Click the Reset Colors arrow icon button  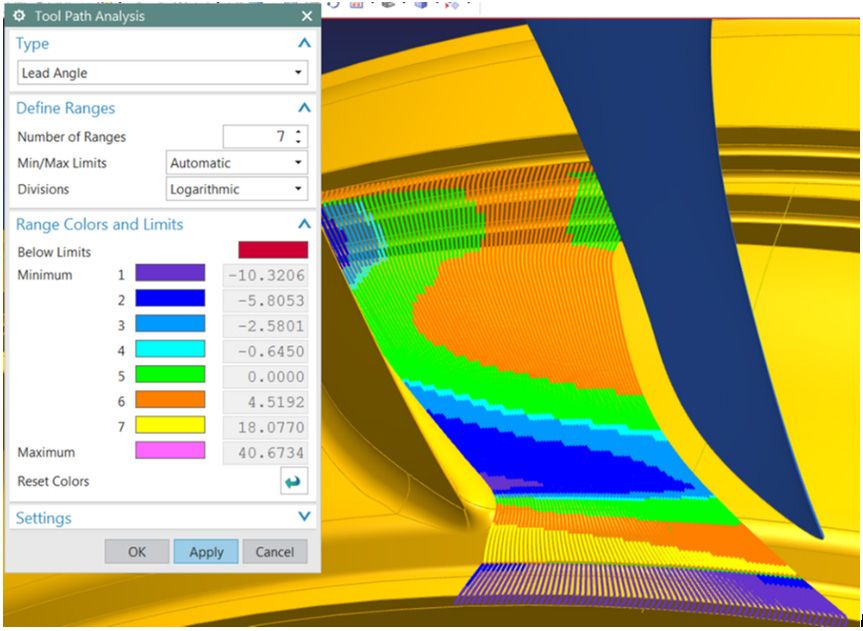coord(294,481)
